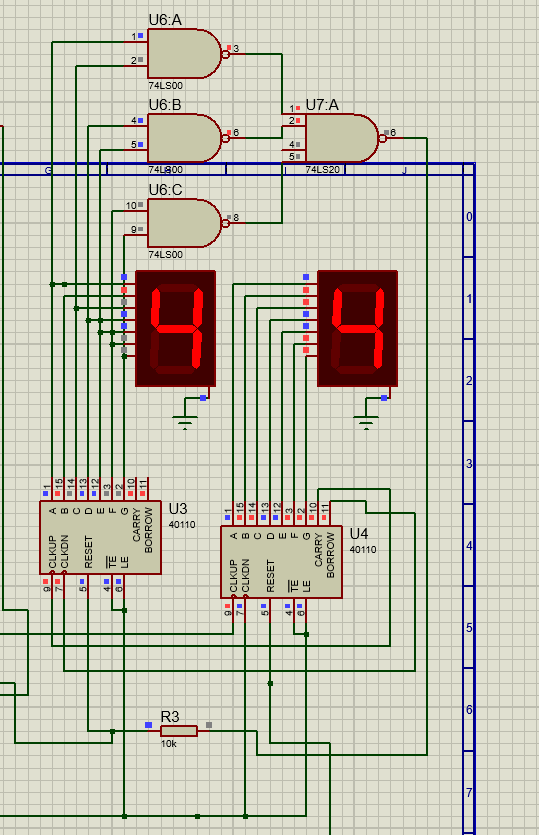
Task: Click the U4 reference label
Action: point(359,534)
